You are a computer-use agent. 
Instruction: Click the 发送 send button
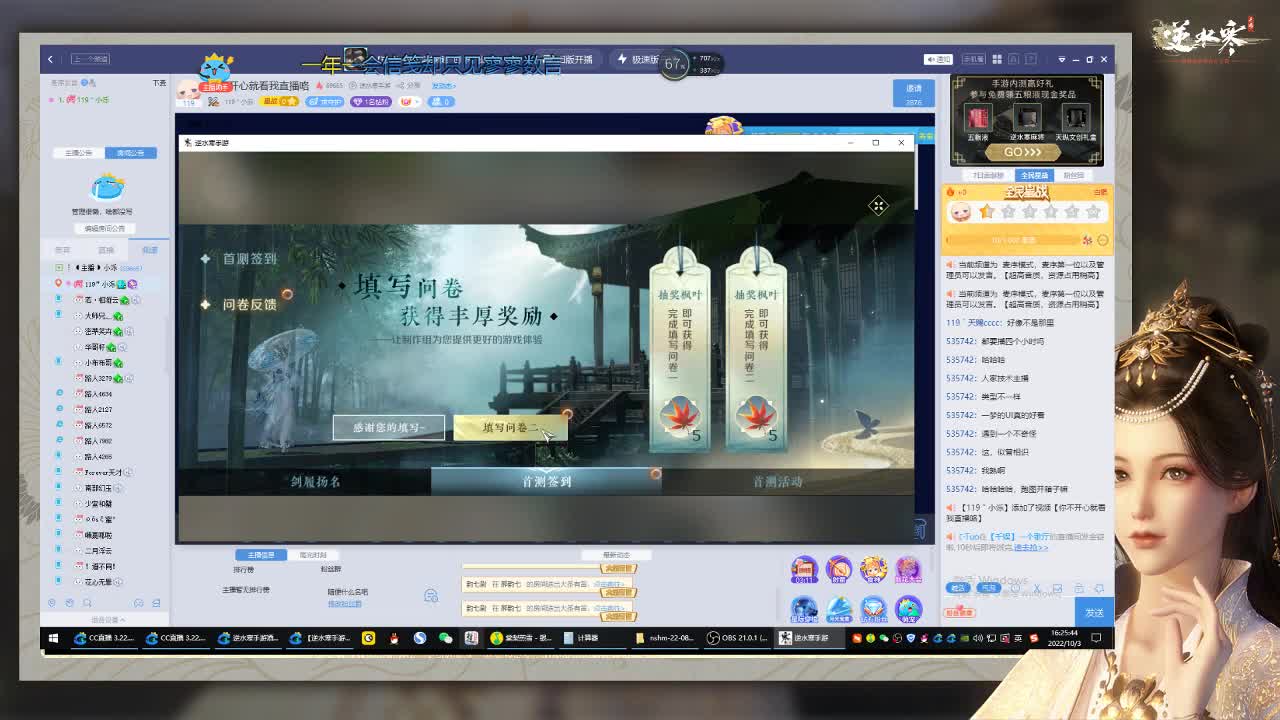coord(1094,612)
